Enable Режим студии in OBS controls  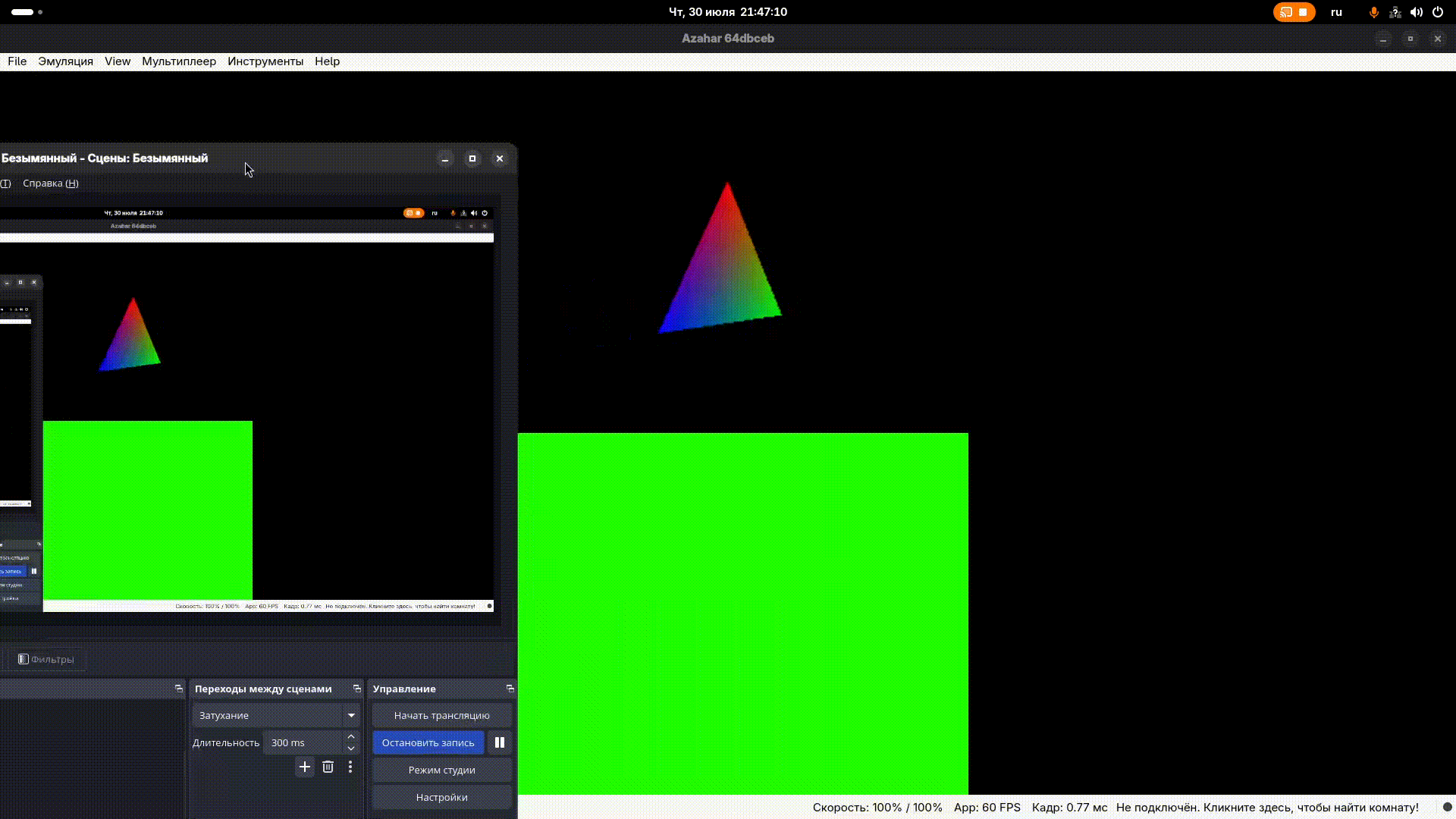click(441, 770)
